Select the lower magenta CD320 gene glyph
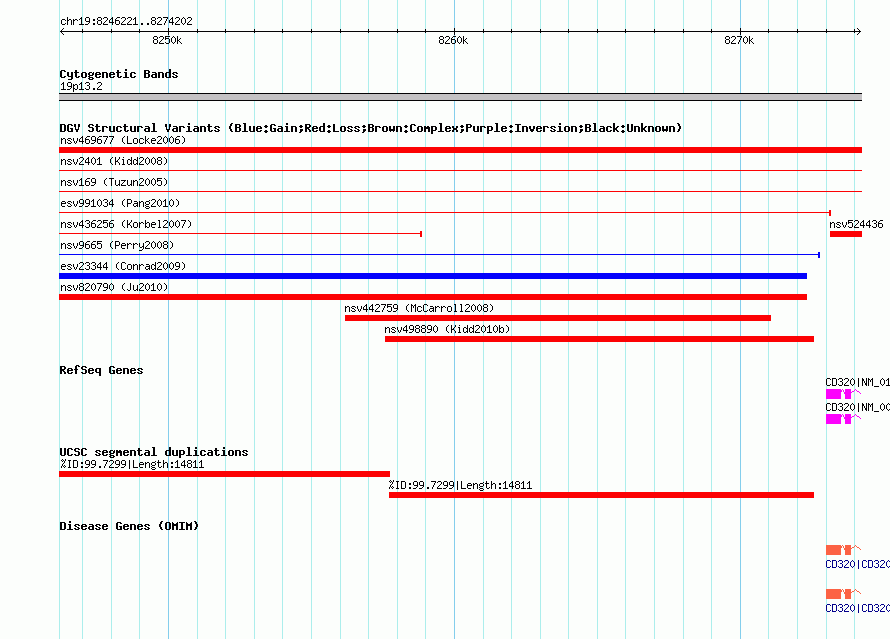Screen dimensions: 890x639 (843, 419)
